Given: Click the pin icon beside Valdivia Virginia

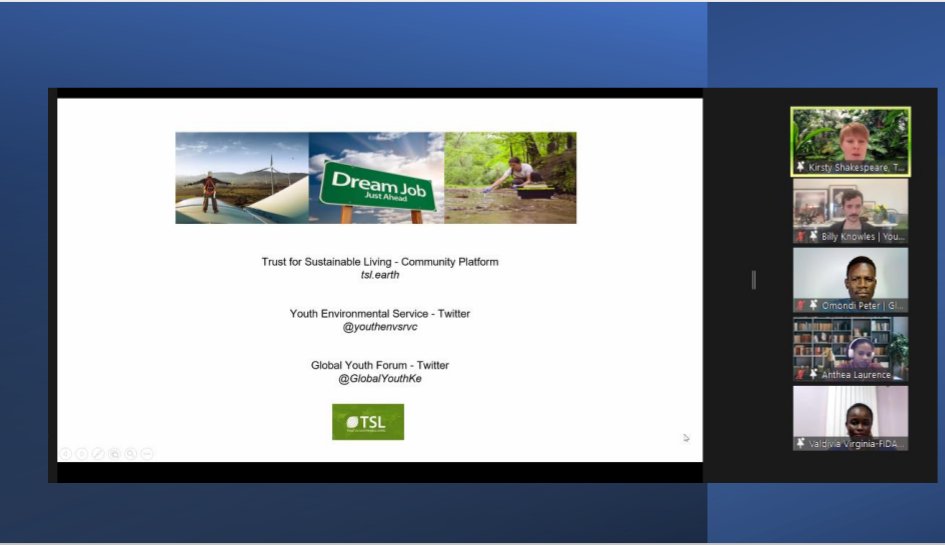Looking at the screenshot, I should (x=800, y=444).
